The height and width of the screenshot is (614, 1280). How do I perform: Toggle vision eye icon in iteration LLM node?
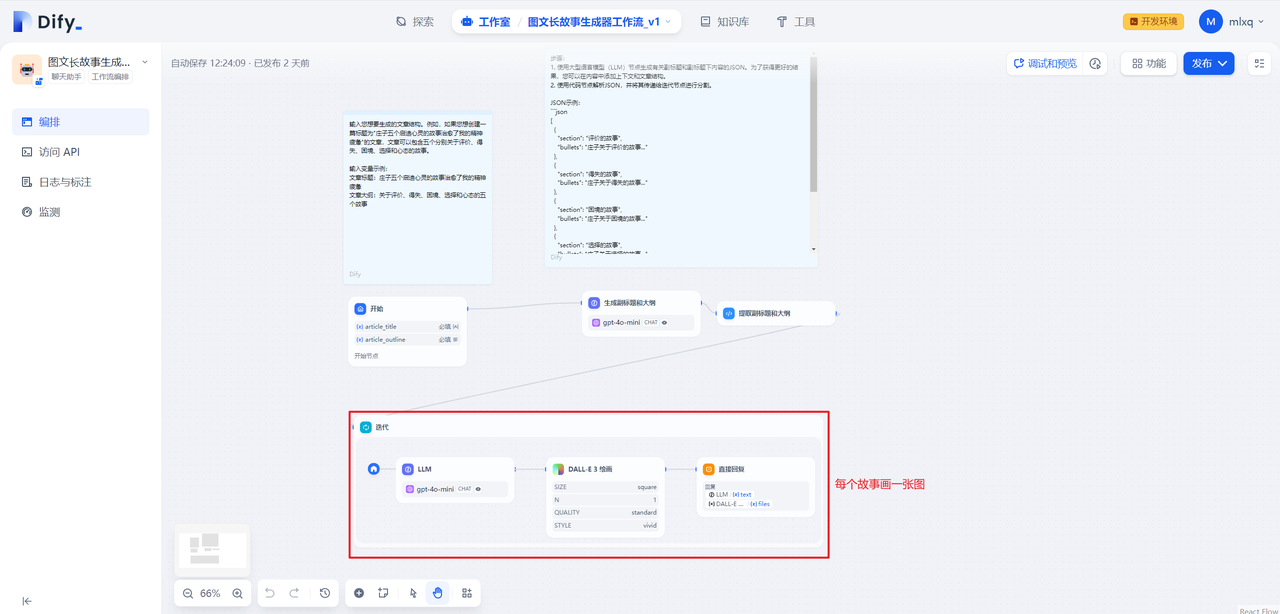coord(478,489)
